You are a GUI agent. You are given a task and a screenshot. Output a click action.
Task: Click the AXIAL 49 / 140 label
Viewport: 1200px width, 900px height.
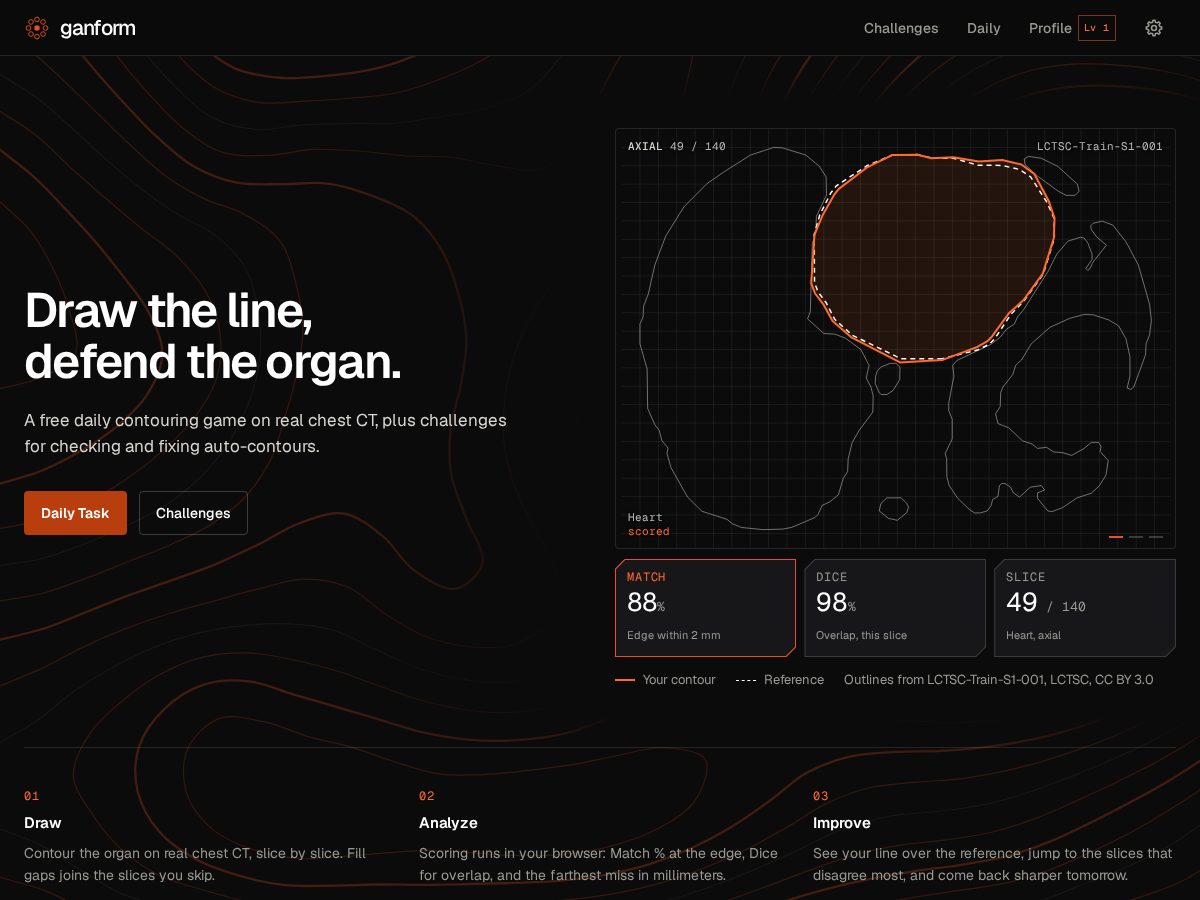tap(677, 146)
